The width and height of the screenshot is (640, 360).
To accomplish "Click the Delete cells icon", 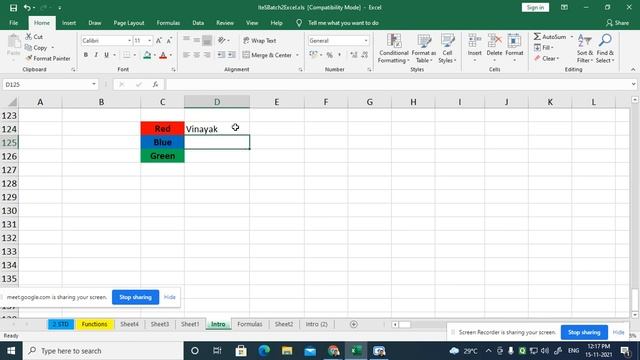I will pos(494,41).
